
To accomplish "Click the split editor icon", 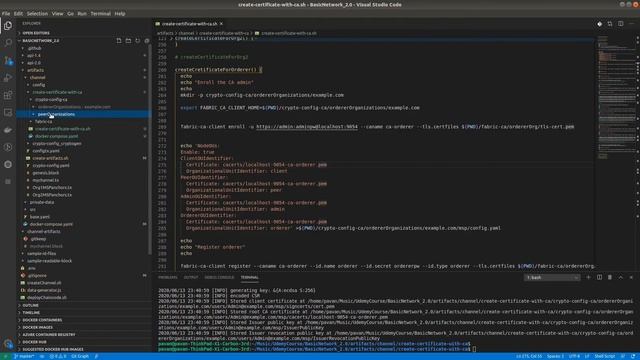I will point(620,24).
